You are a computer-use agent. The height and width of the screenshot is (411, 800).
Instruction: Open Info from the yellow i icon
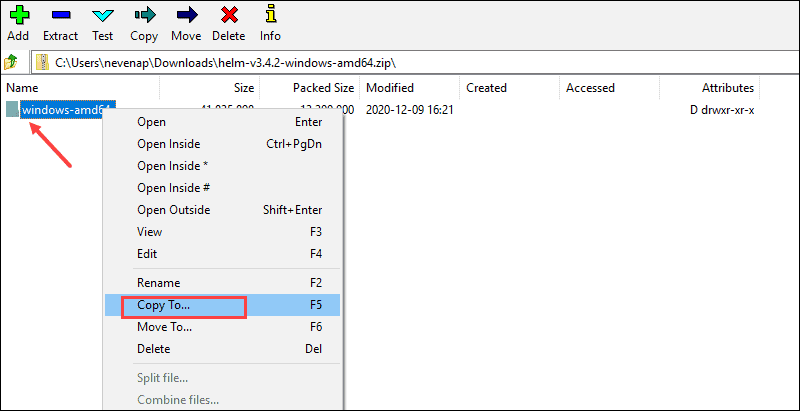pyautogui.click(x=270, y=14)
